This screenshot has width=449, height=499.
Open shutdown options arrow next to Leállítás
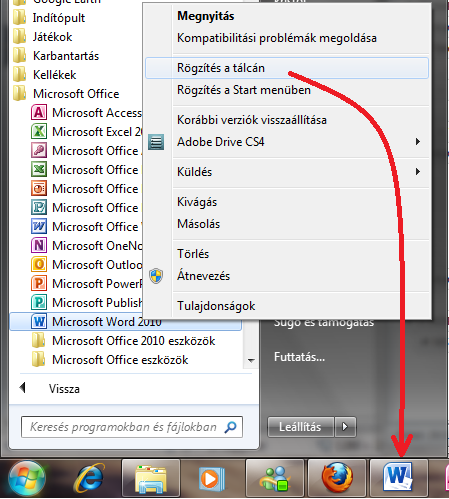(x=345, y=427)
